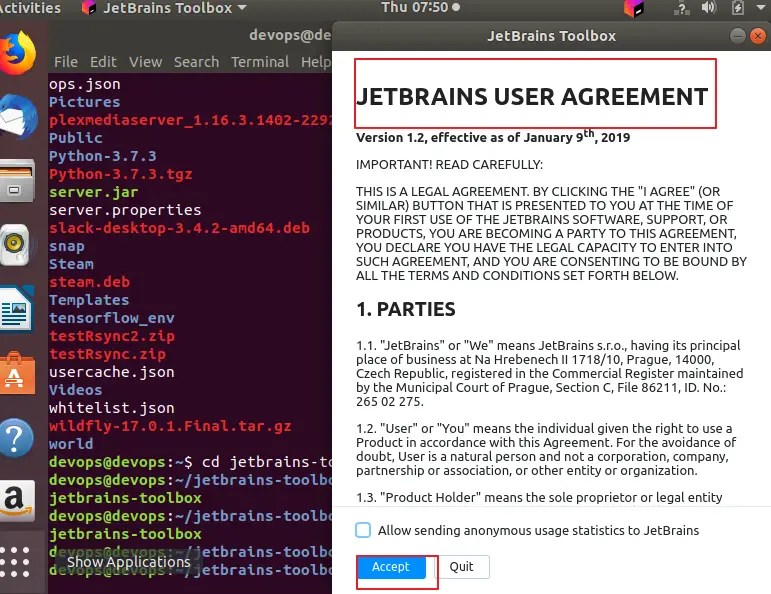This screenshot has height=594, width=771.
Task: Open the terminal Edit menu
Action: point(103,62)
